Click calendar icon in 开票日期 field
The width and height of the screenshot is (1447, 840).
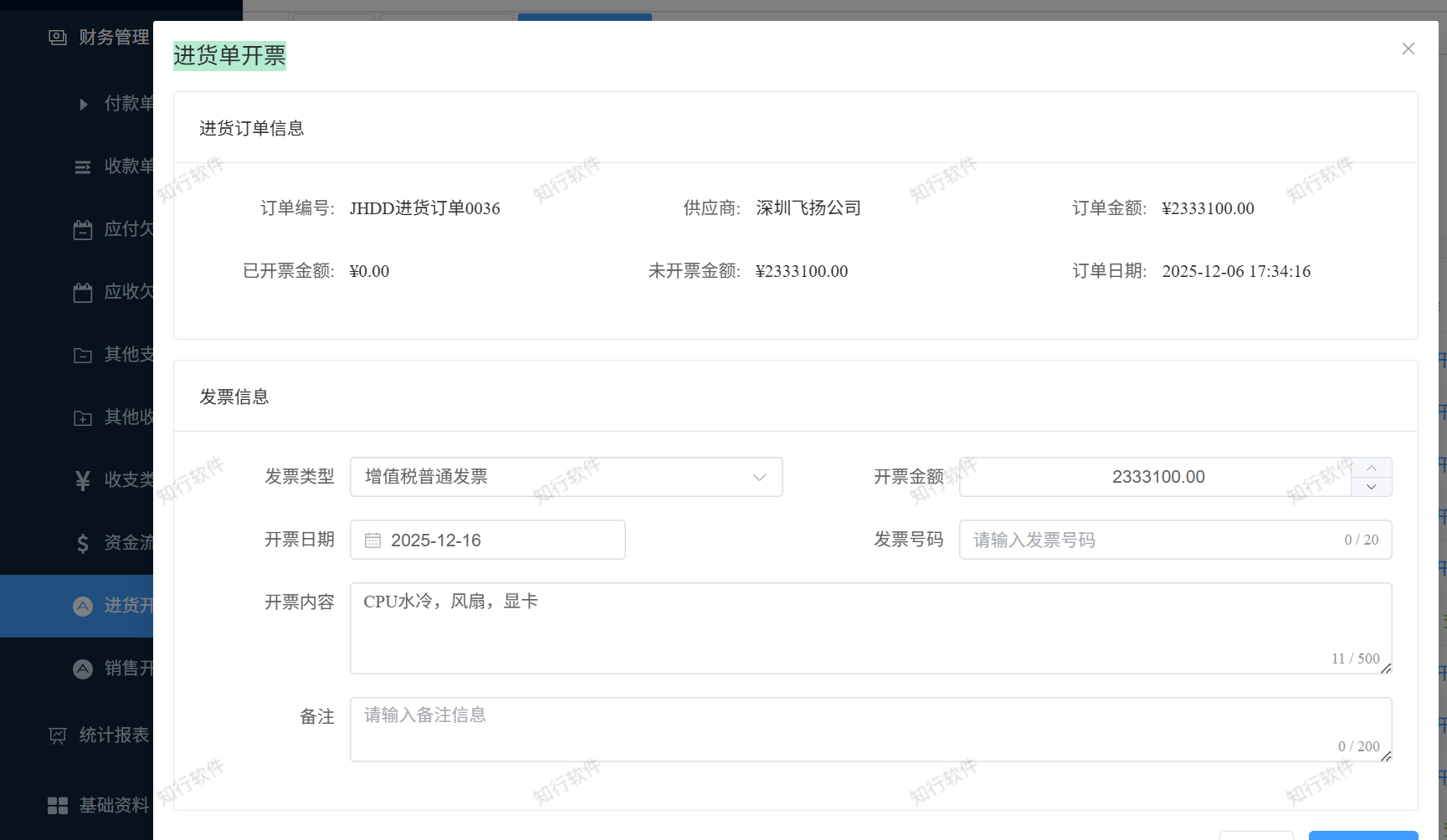point(372,540)
